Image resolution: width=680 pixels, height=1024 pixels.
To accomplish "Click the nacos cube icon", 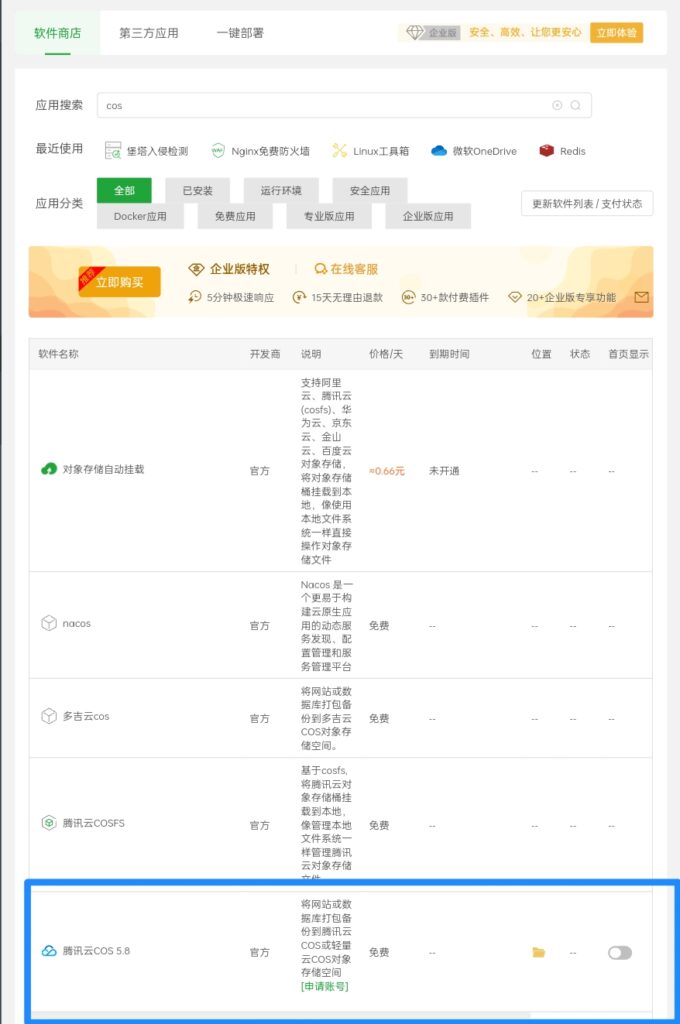I will (x=49, y=624).
